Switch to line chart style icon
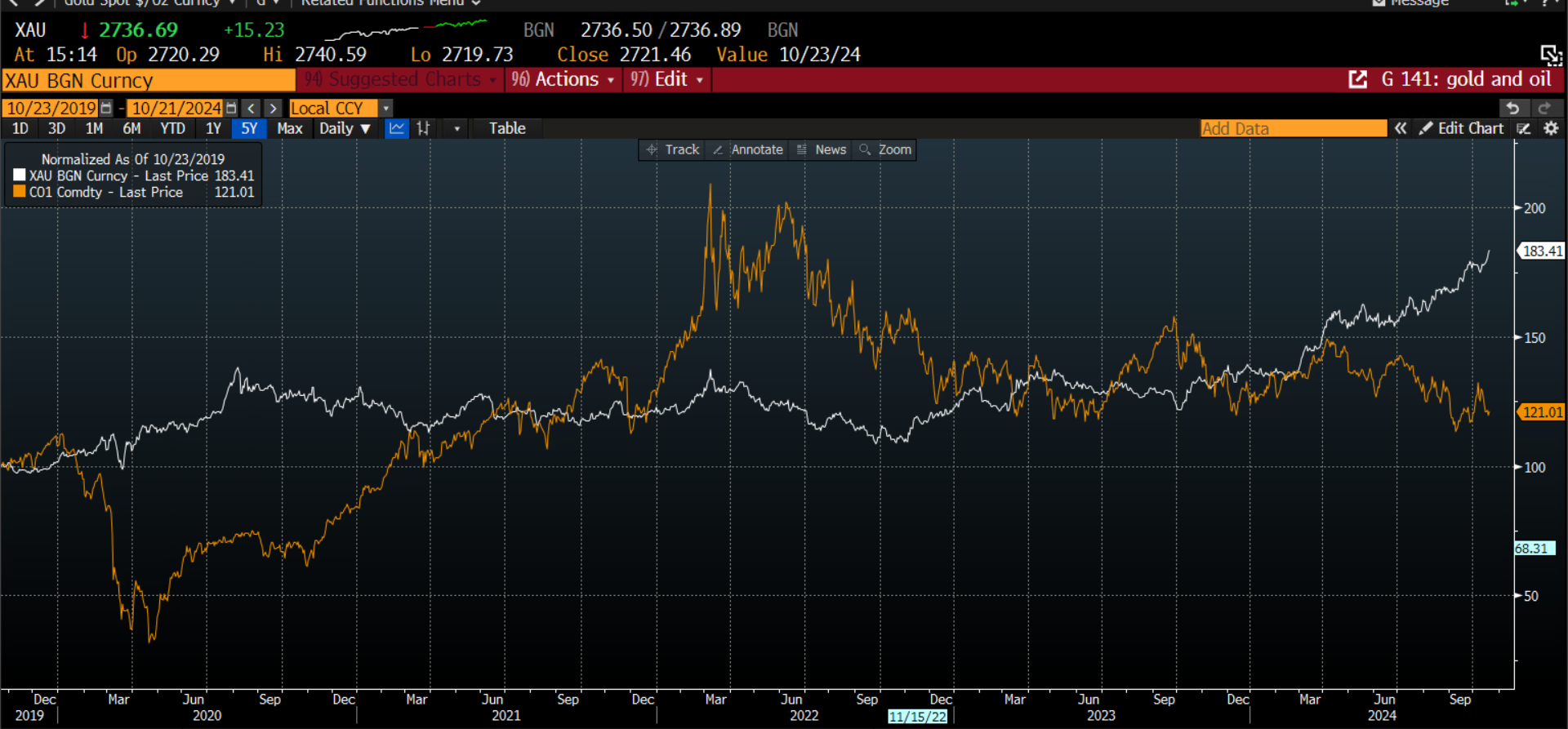Image resolution: width=1568 pixels, height=729 pixels. [397, 128]
